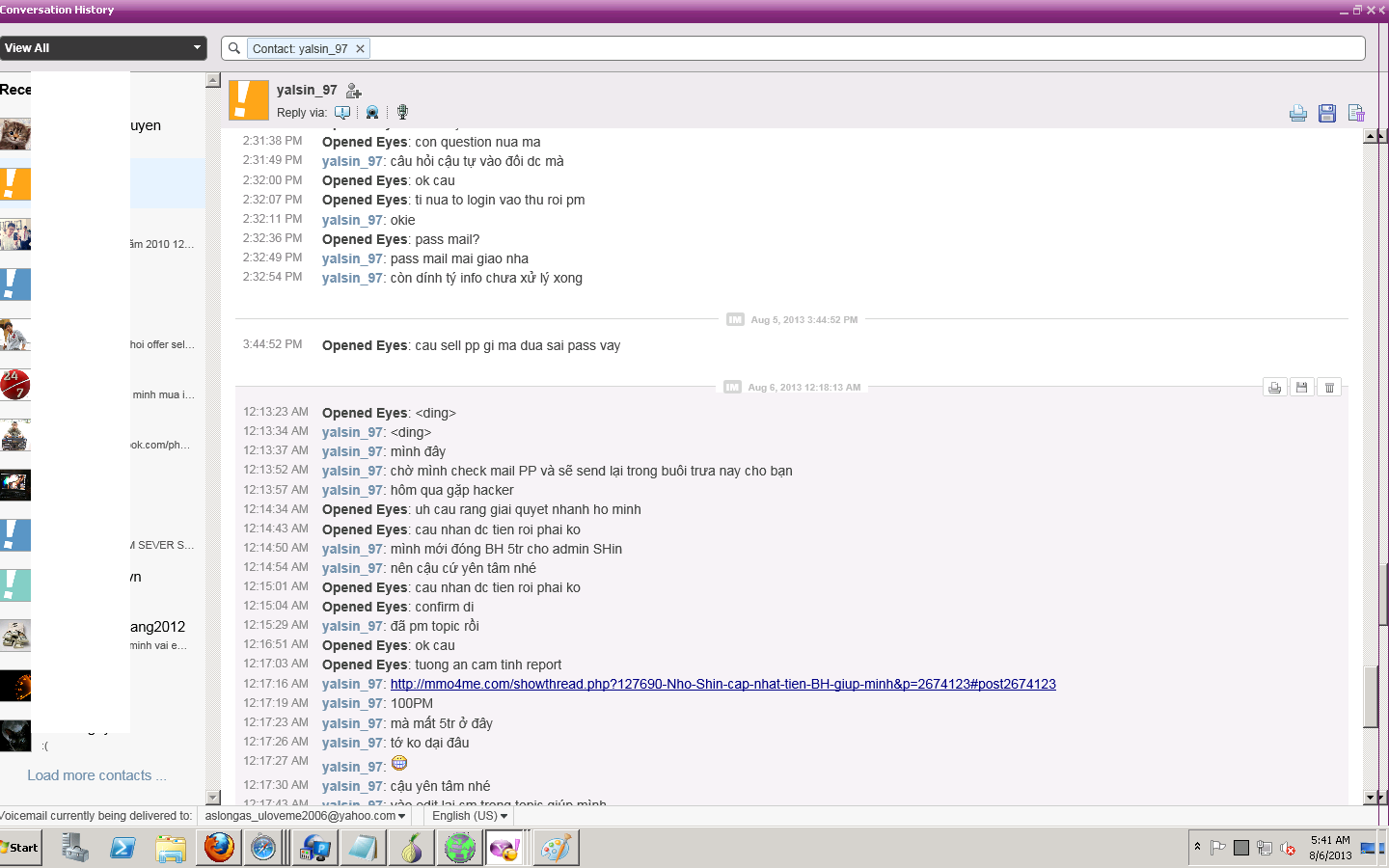Open Firefox from the taskbar
The height and width of the screenshot is (868, 1389).
coord(219,848)
